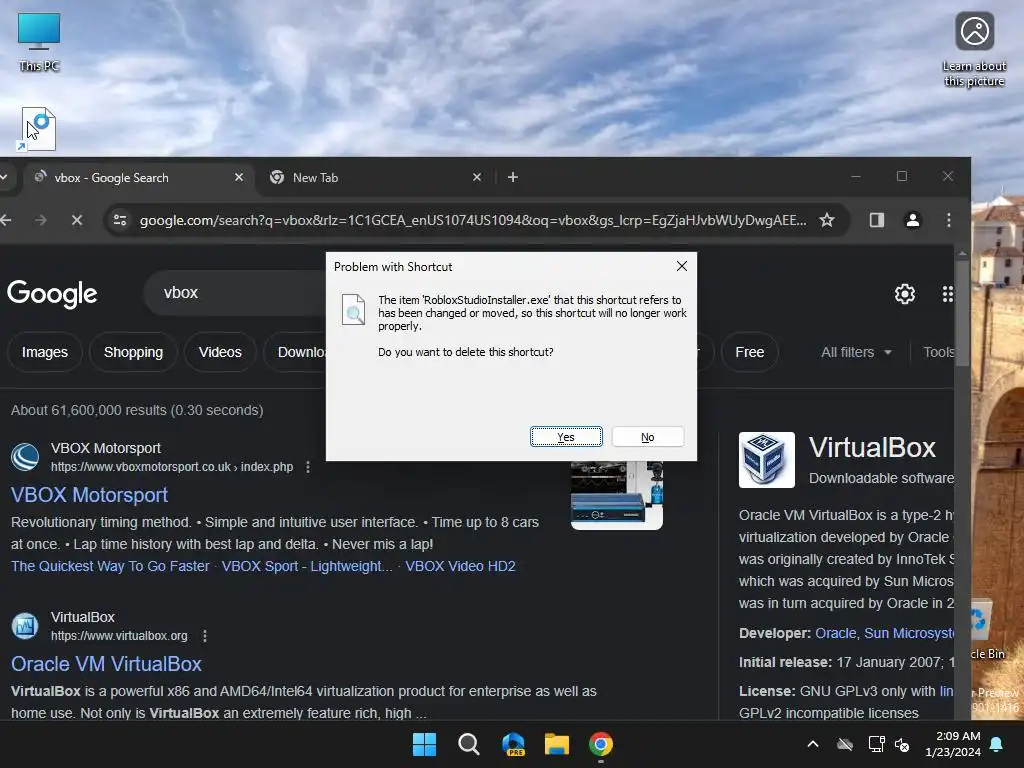The height and width of the screenshot is (768, 1024).
Task: Open Sun Microsystems developer link
Action: click(x=909, y=633)
